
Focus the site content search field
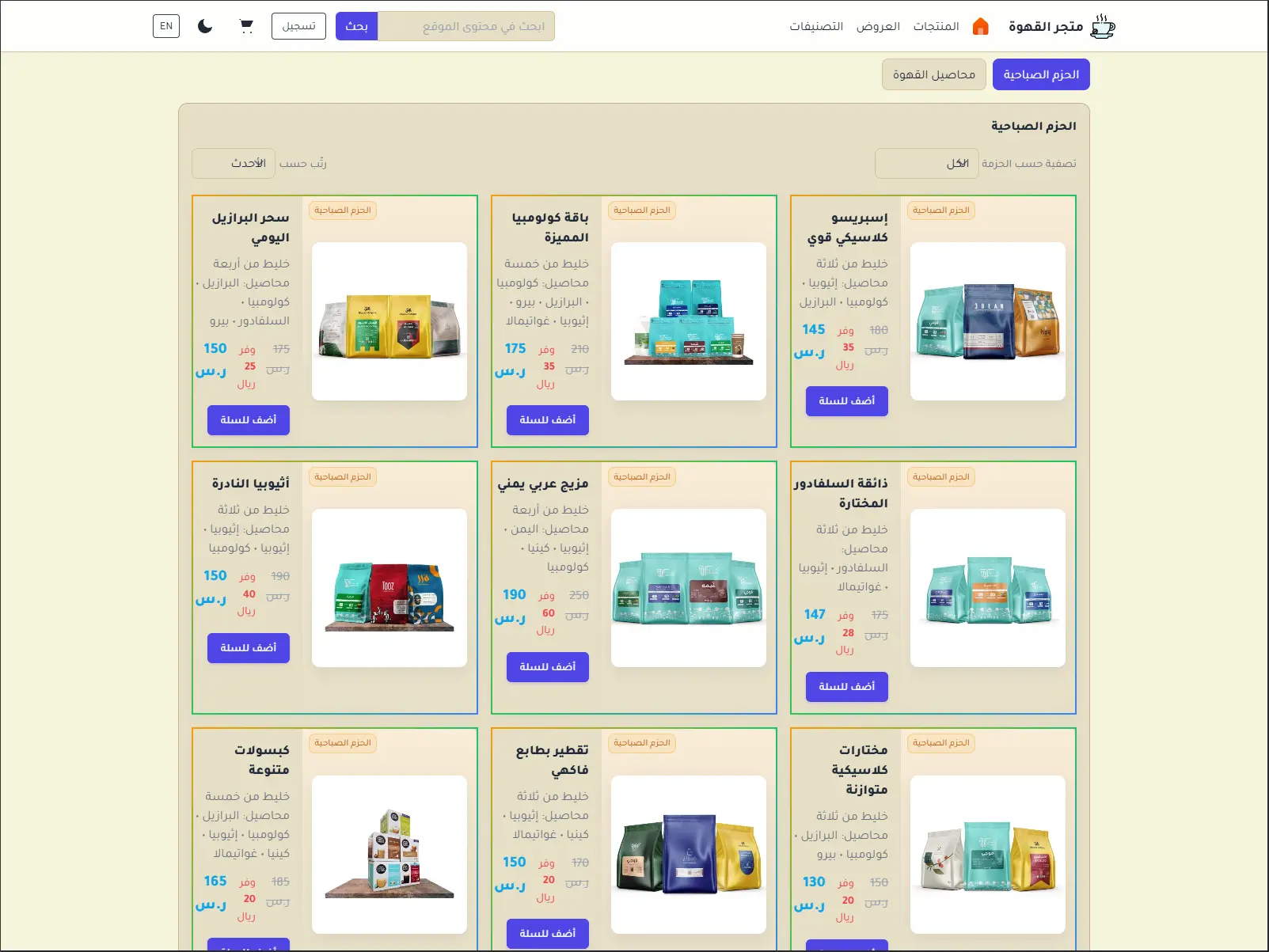click(x=466, y=26)
